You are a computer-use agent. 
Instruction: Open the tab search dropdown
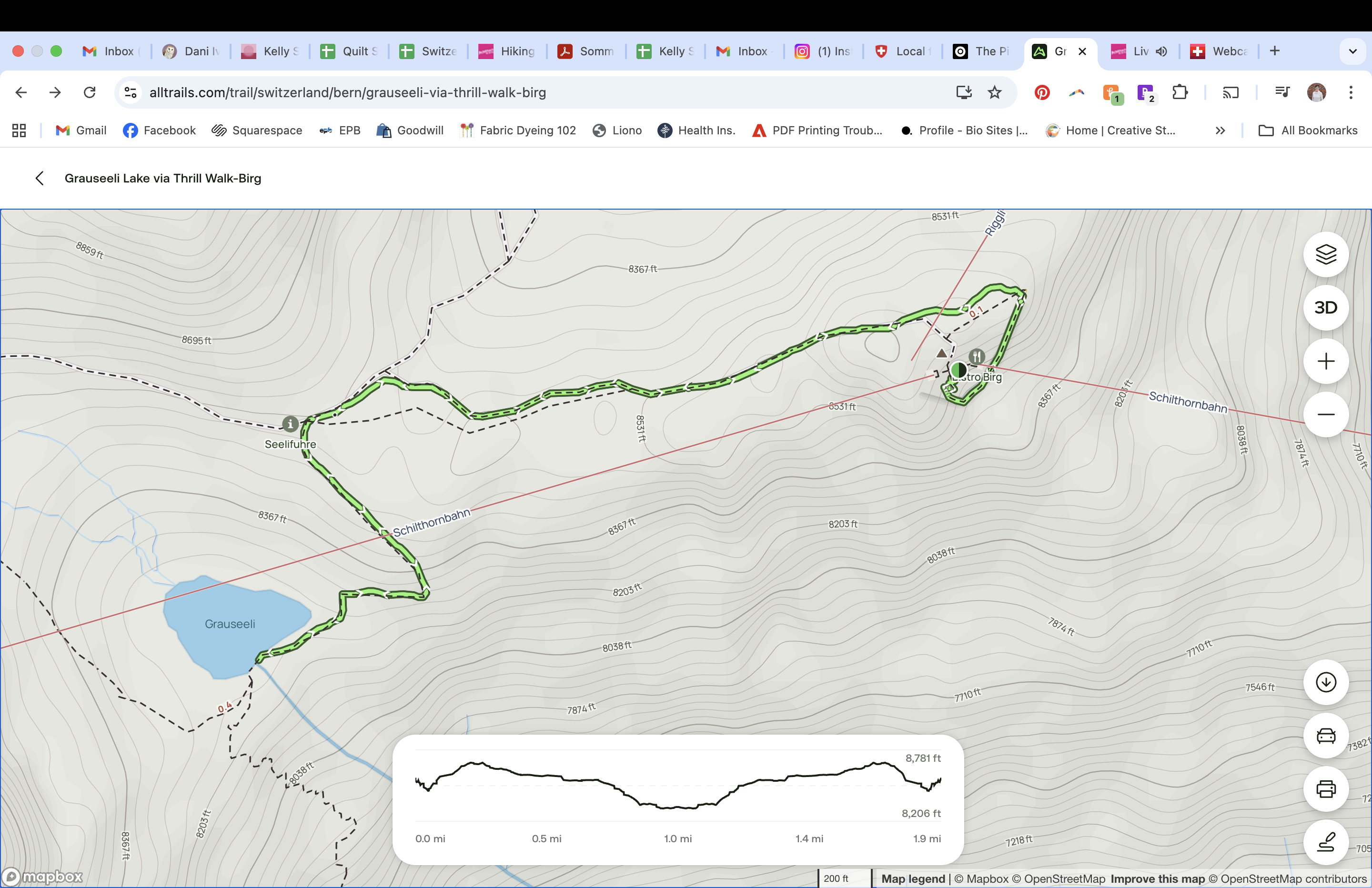click(1352, 51)
